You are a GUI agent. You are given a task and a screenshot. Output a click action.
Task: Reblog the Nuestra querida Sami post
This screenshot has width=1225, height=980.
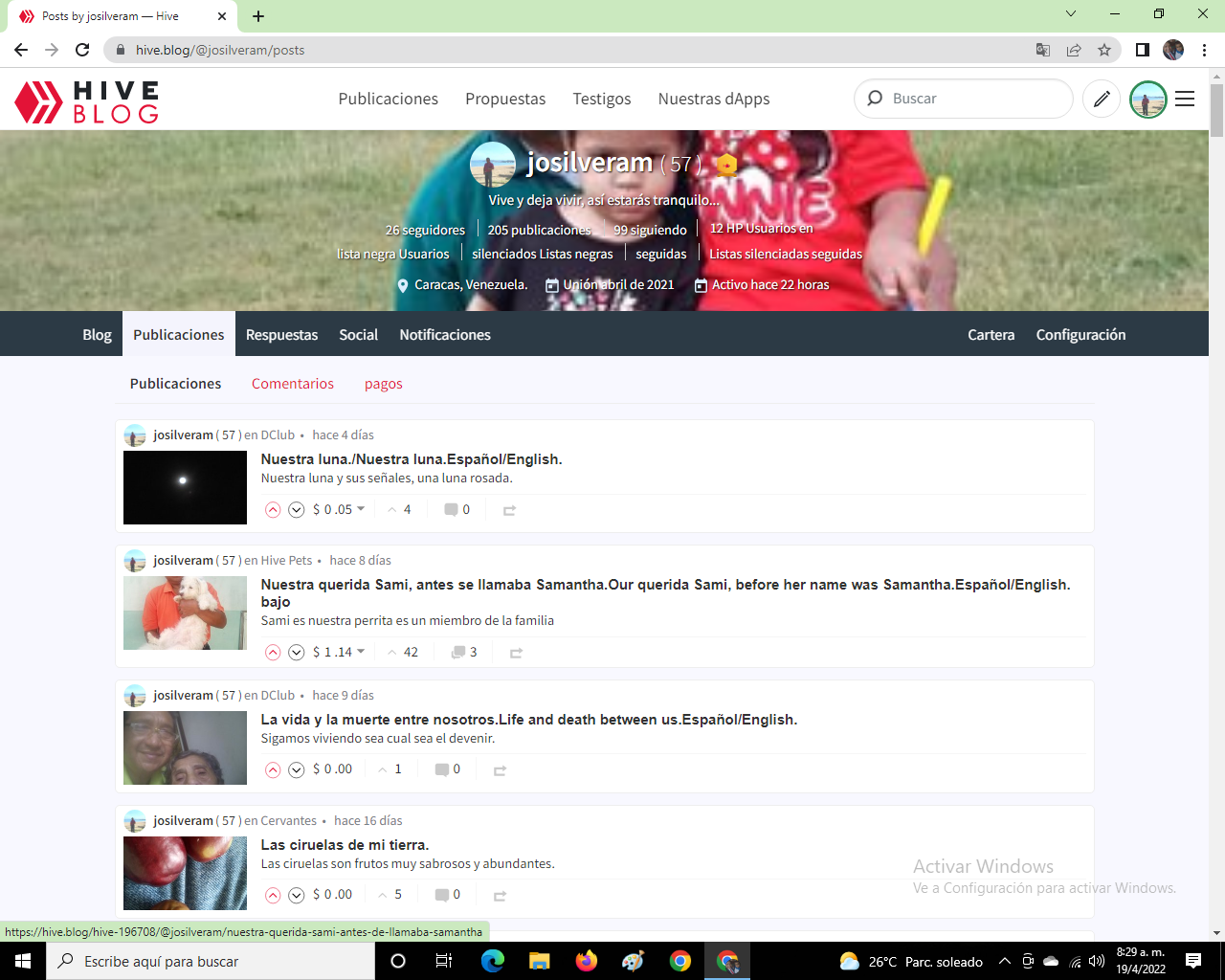[516, 653]
